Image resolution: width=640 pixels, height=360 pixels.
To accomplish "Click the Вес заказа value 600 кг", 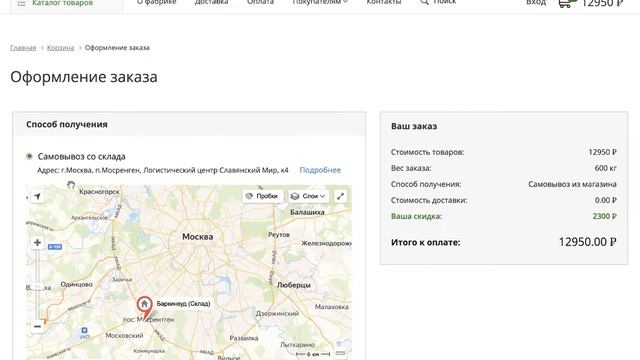I will point(606,168).
